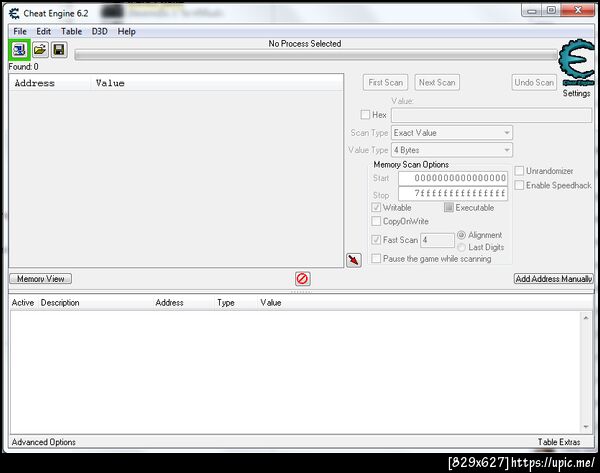Close the Cheat Engine window

pos(578,11)
